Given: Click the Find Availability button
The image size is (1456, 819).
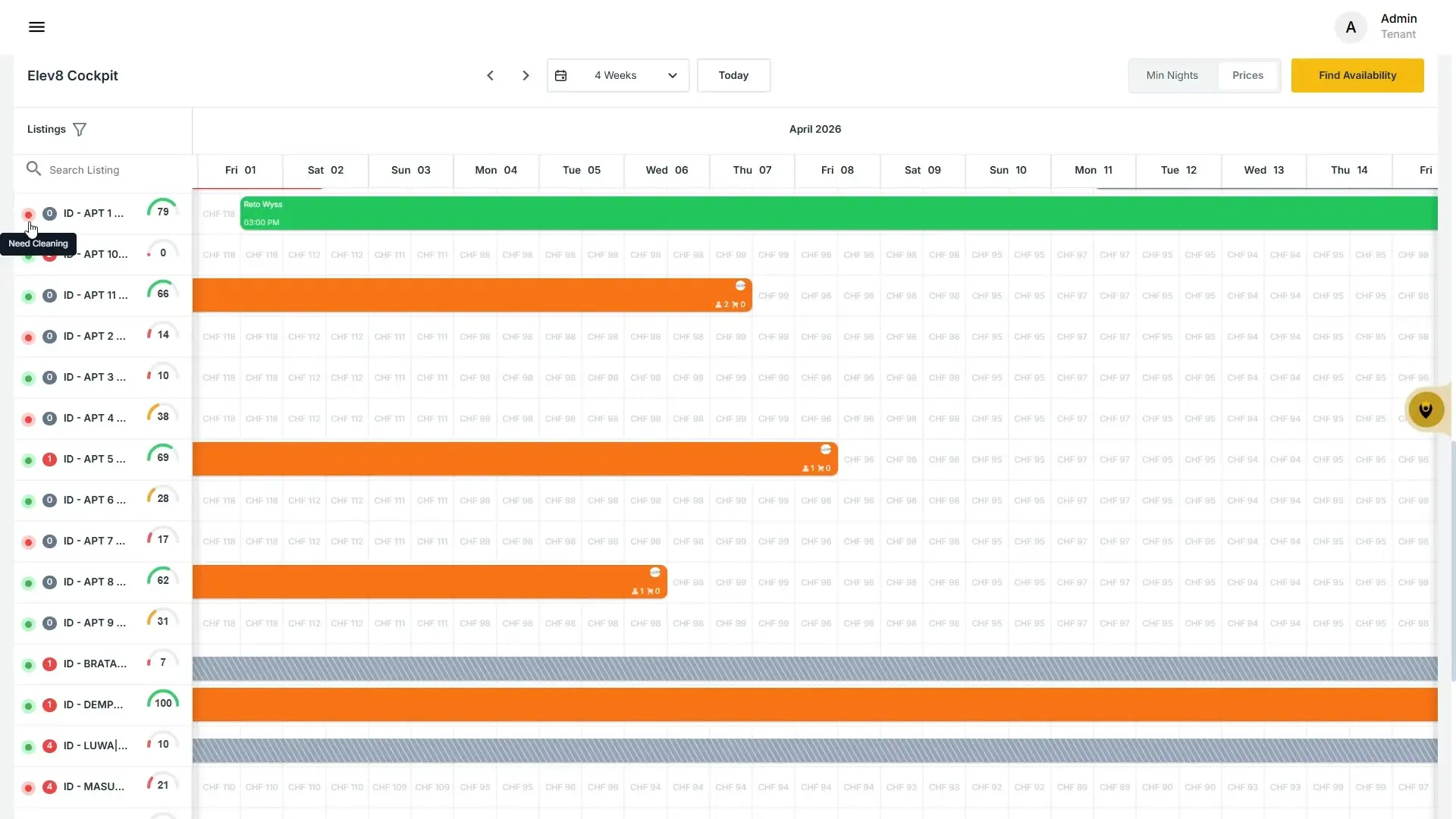Looking at the screenshot, I should pyautogui.click(x=1357, y=76).
